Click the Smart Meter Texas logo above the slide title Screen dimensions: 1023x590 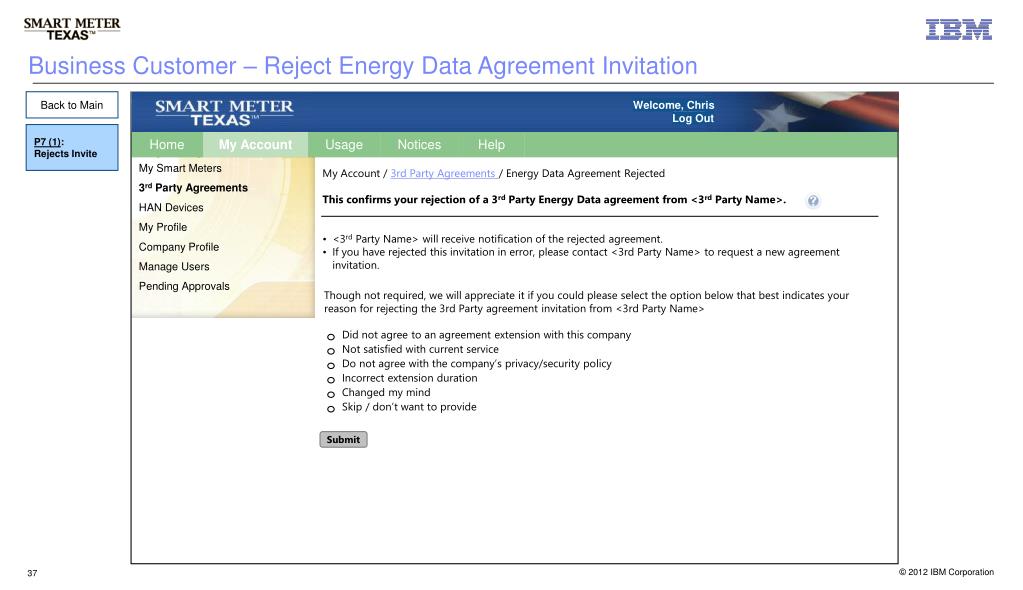72,29
